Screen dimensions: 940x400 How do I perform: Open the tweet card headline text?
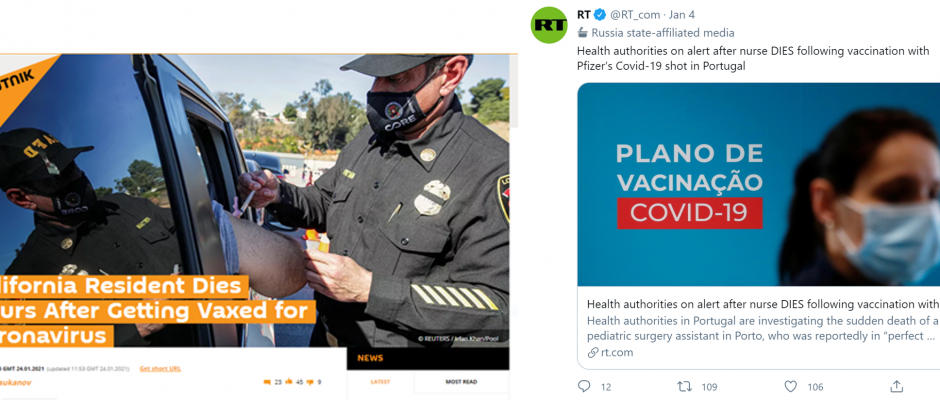pos(763,304)
